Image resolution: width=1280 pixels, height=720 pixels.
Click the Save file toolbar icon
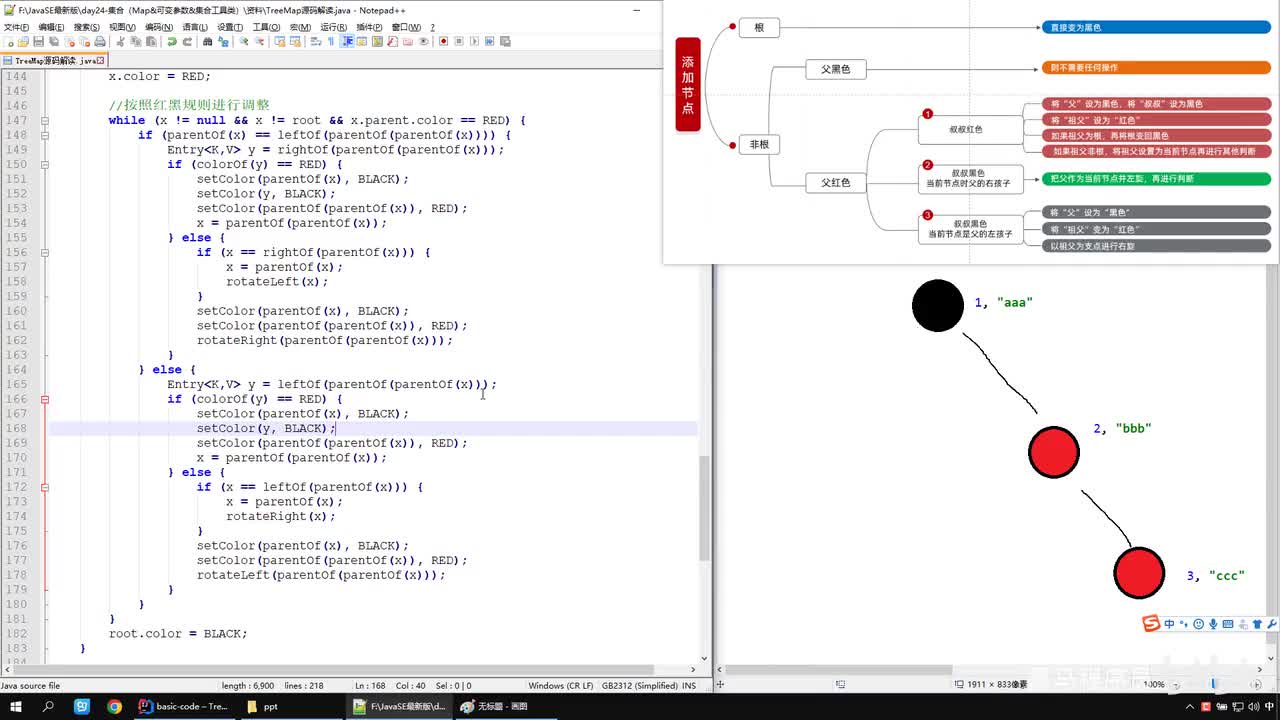point(38,42)
